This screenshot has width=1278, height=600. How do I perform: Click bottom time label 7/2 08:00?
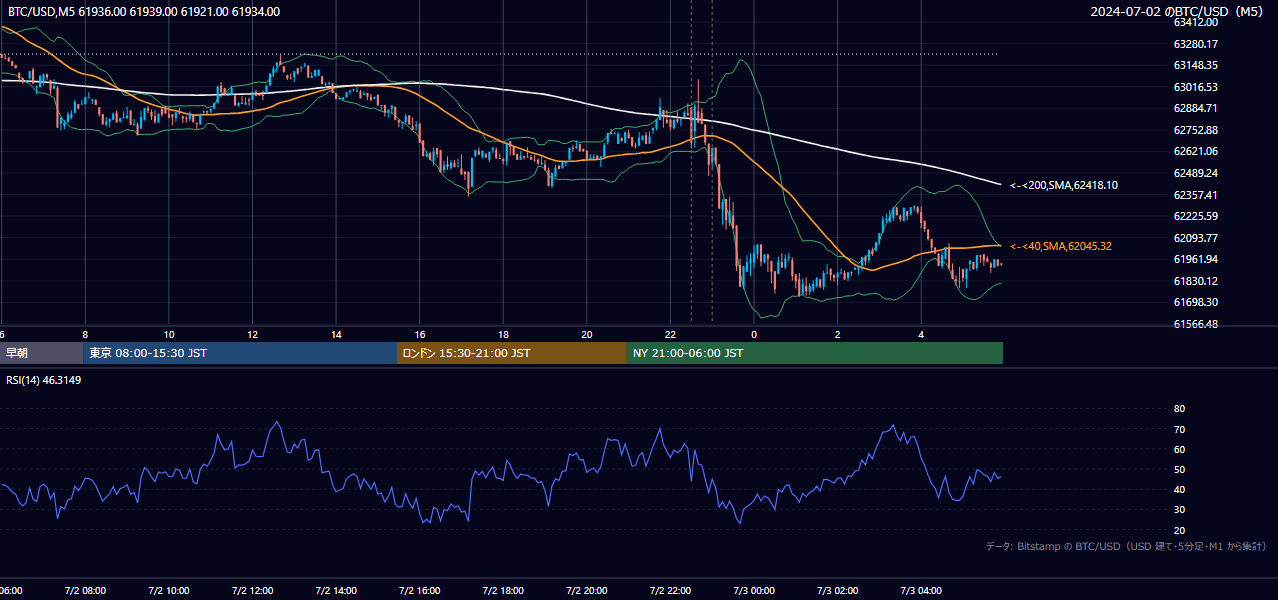(x=85, y=591)
